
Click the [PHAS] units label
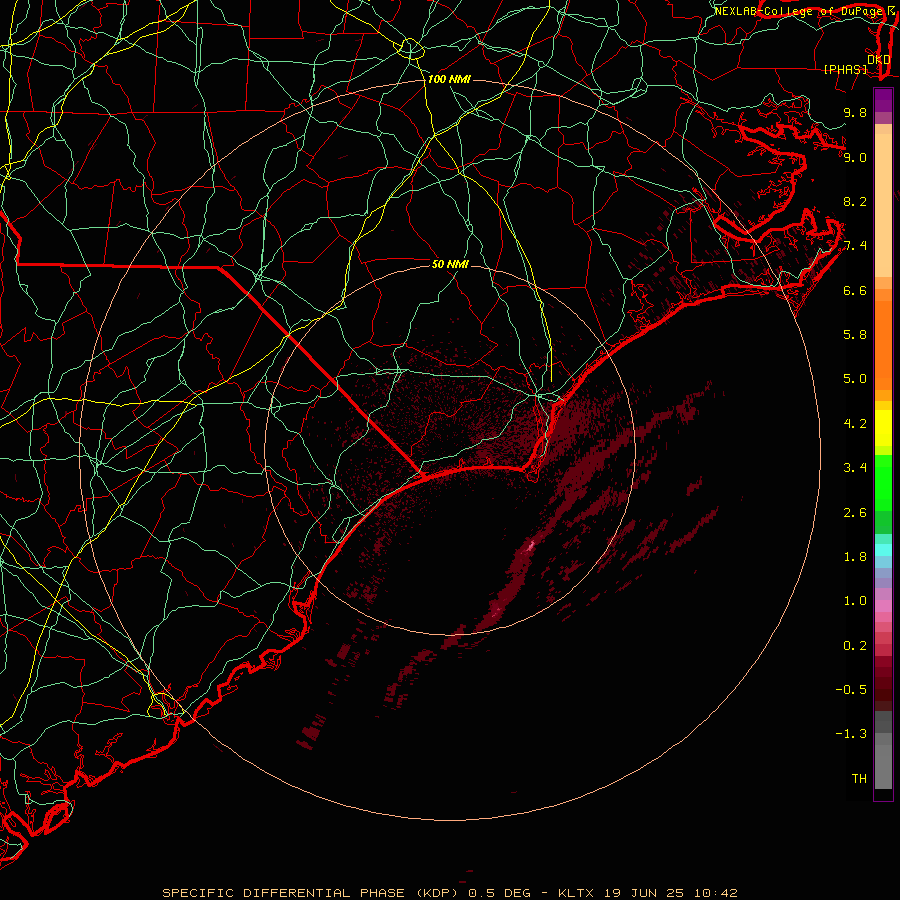pos(845,69)
